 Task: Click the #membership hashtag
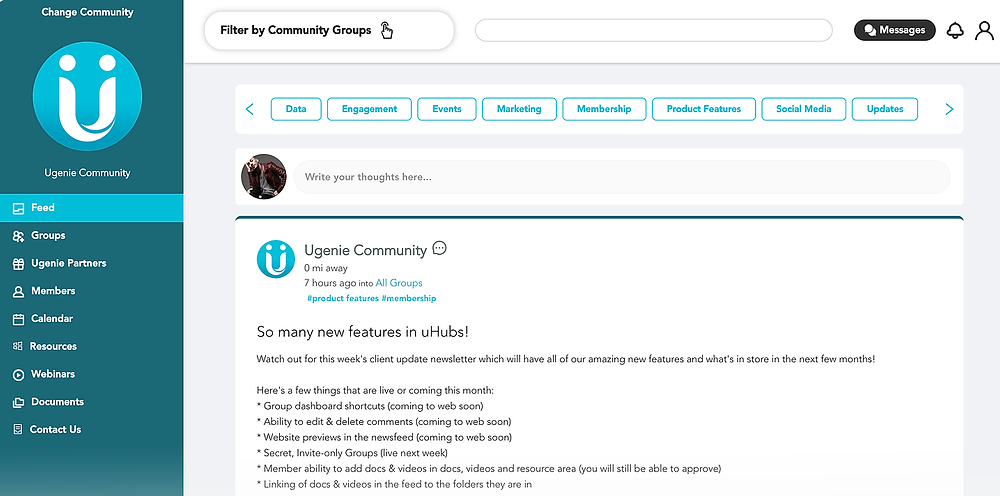409,298
